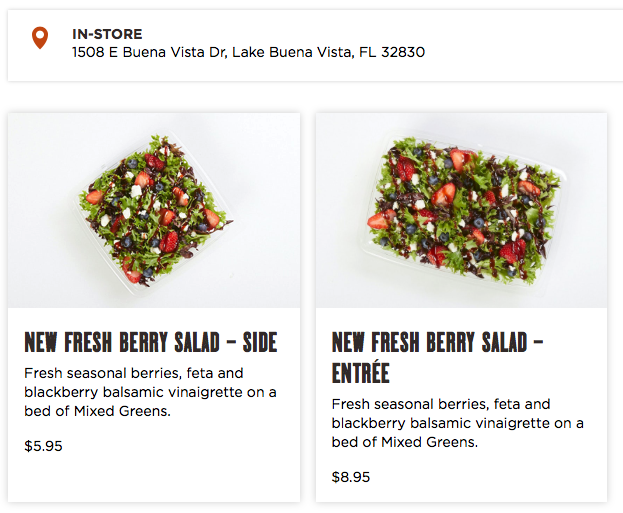The width and height of the screenshot is (623, 513).
Task: Open New Fresh Berry Salad – Side title
Action: pos(150,342)
